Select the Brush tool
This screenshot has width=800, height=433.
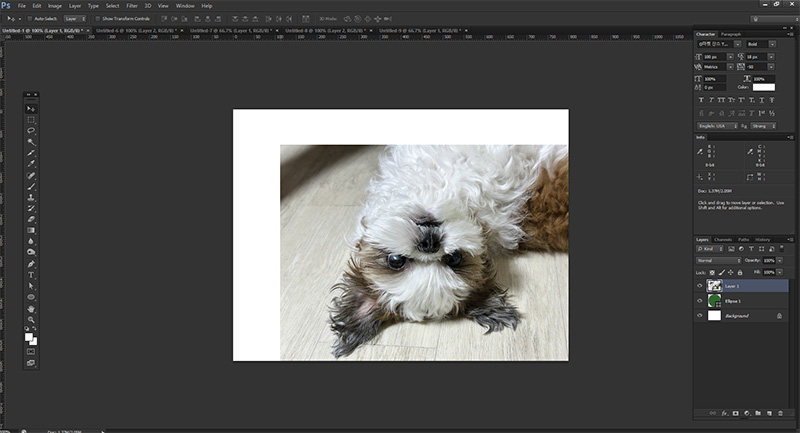[31, 187]
